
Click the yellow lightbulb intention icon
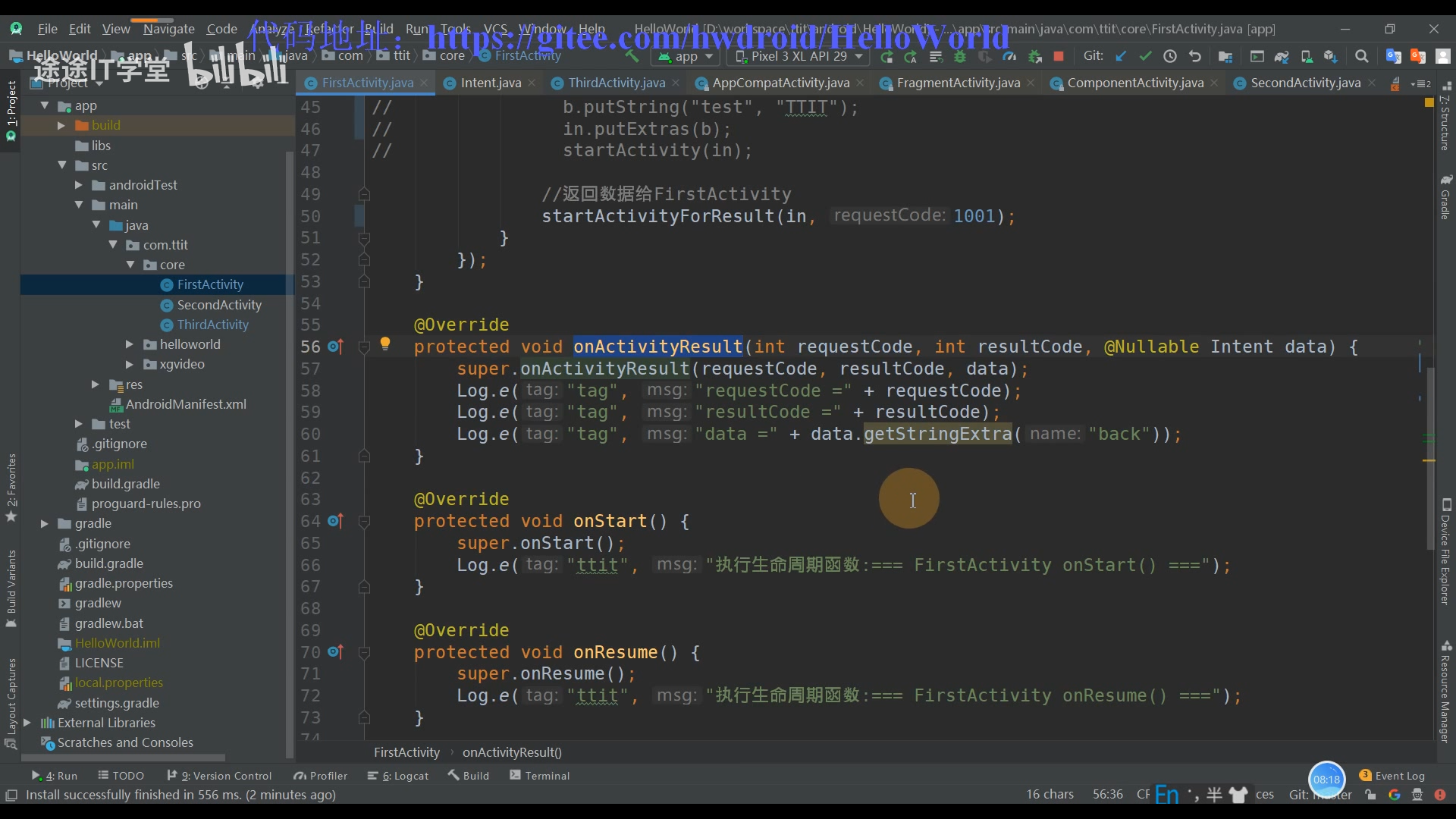pos(385,344)
